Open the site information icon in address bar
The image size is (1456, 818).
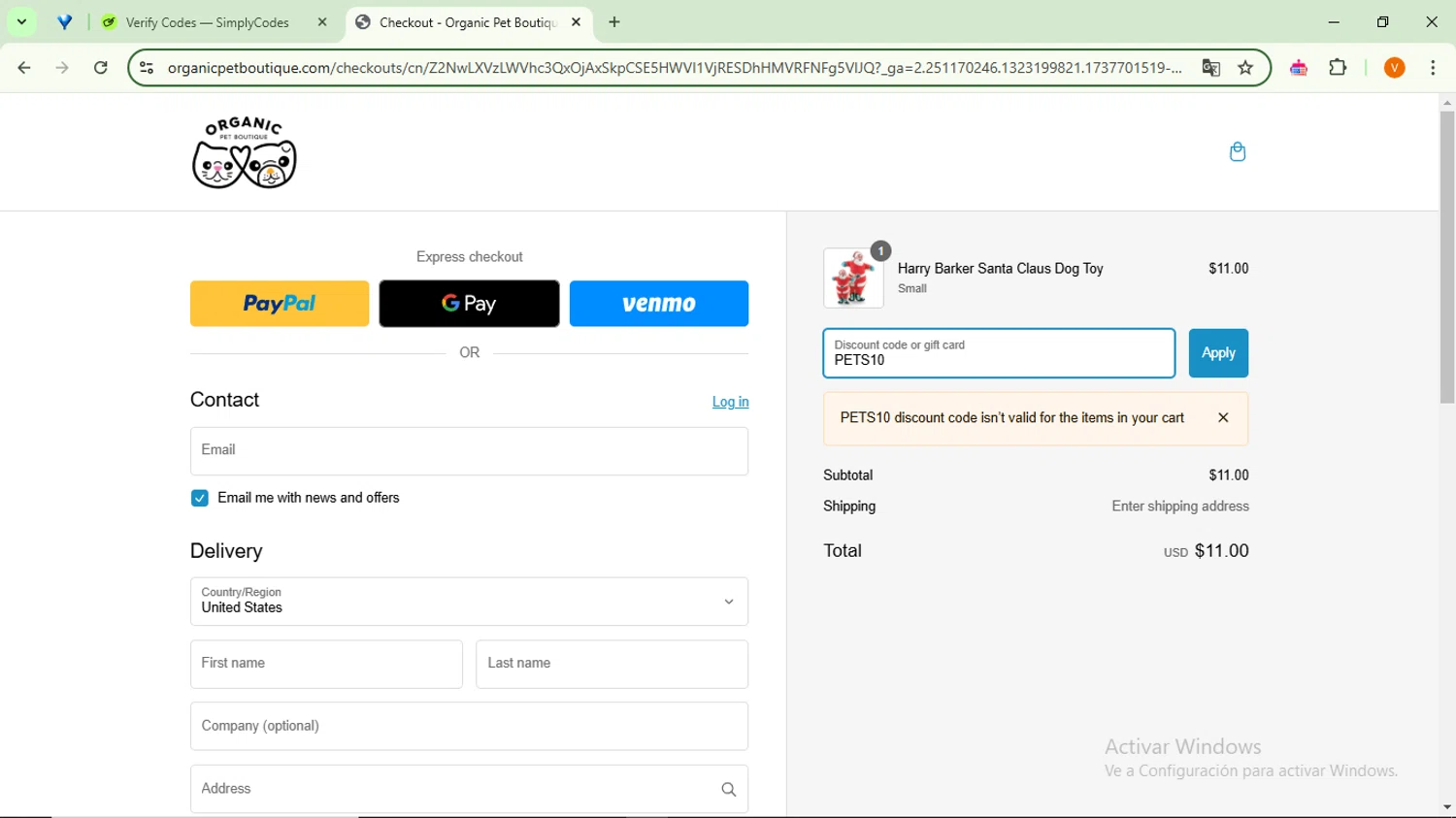point(147,68)
